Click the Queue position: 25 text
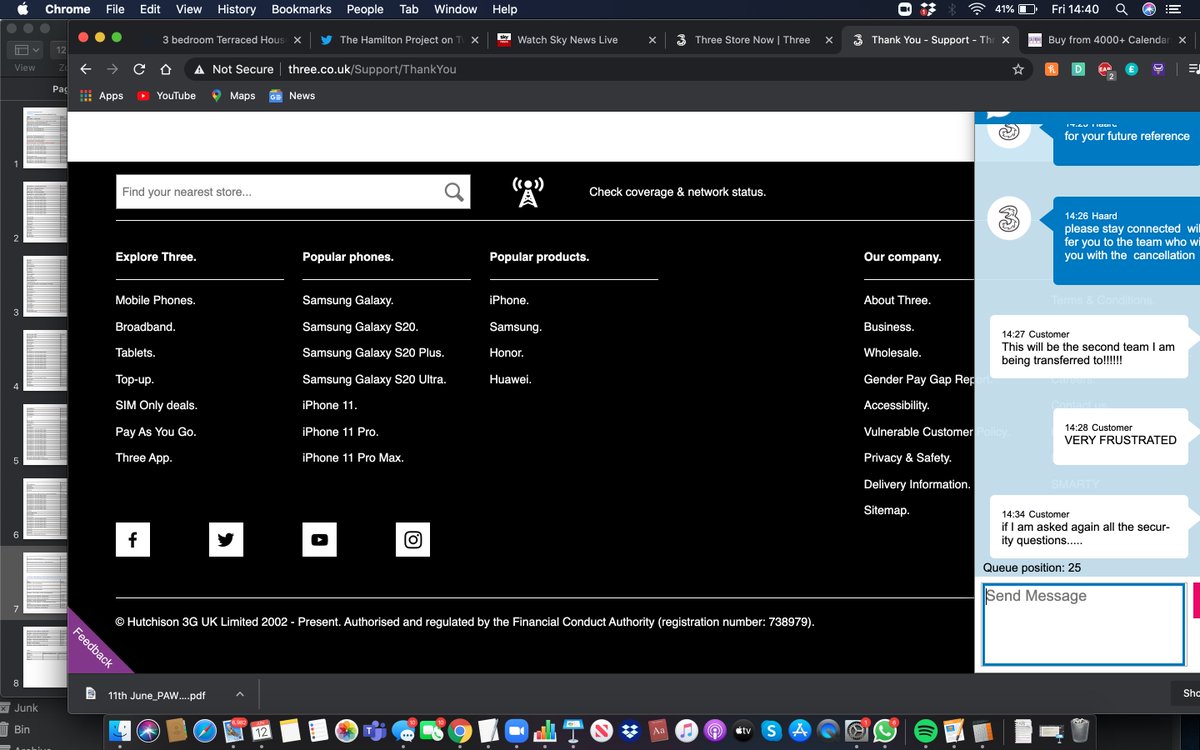The image size is (1200, 750). point(1032,568)
